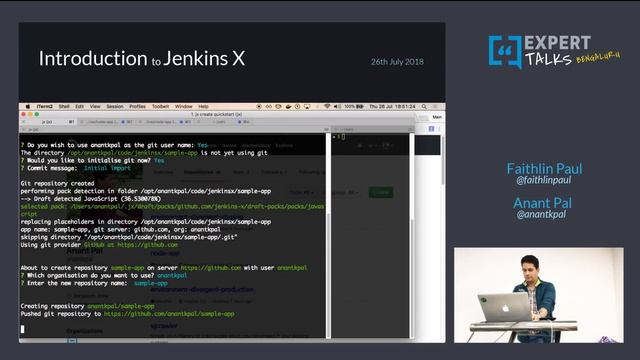This screenshot has height=360, width=640.
Task: Click the green zoom button of iTerm2 window
Action: (x=37, y=114)
